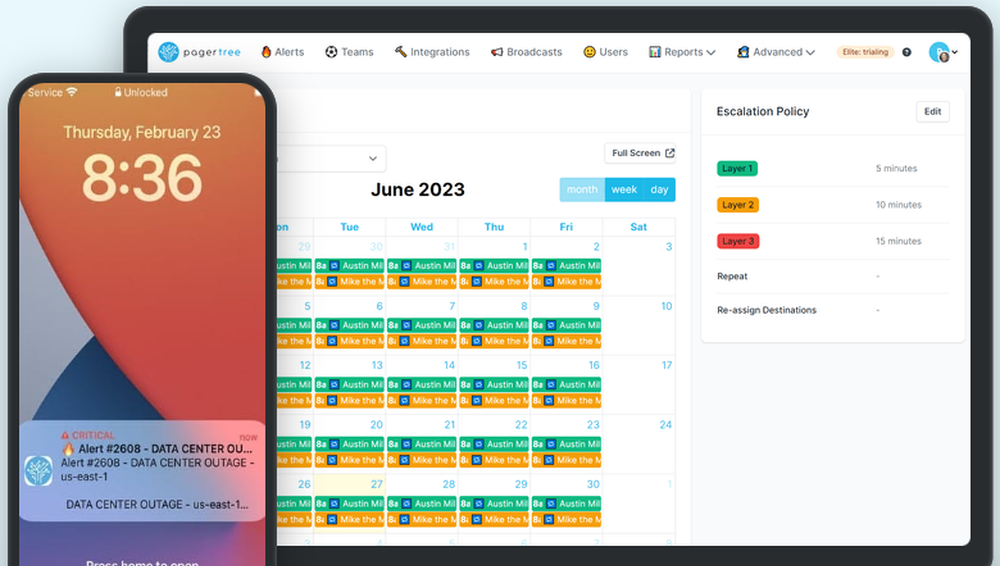The width and height of the screenshot is (1000, 566).
Task: Open the Austin Mil shift on Wednesday June 28
Action: (422, 503)
